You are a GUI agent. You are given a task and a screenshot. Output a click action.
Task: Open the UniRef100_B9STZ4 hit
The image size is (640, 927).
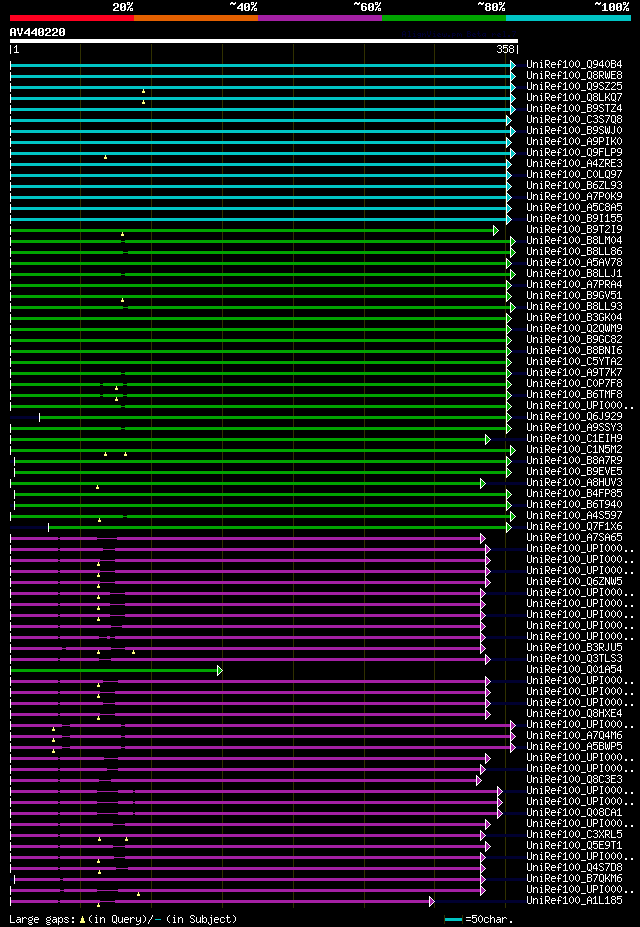click(x=574, y=109)
